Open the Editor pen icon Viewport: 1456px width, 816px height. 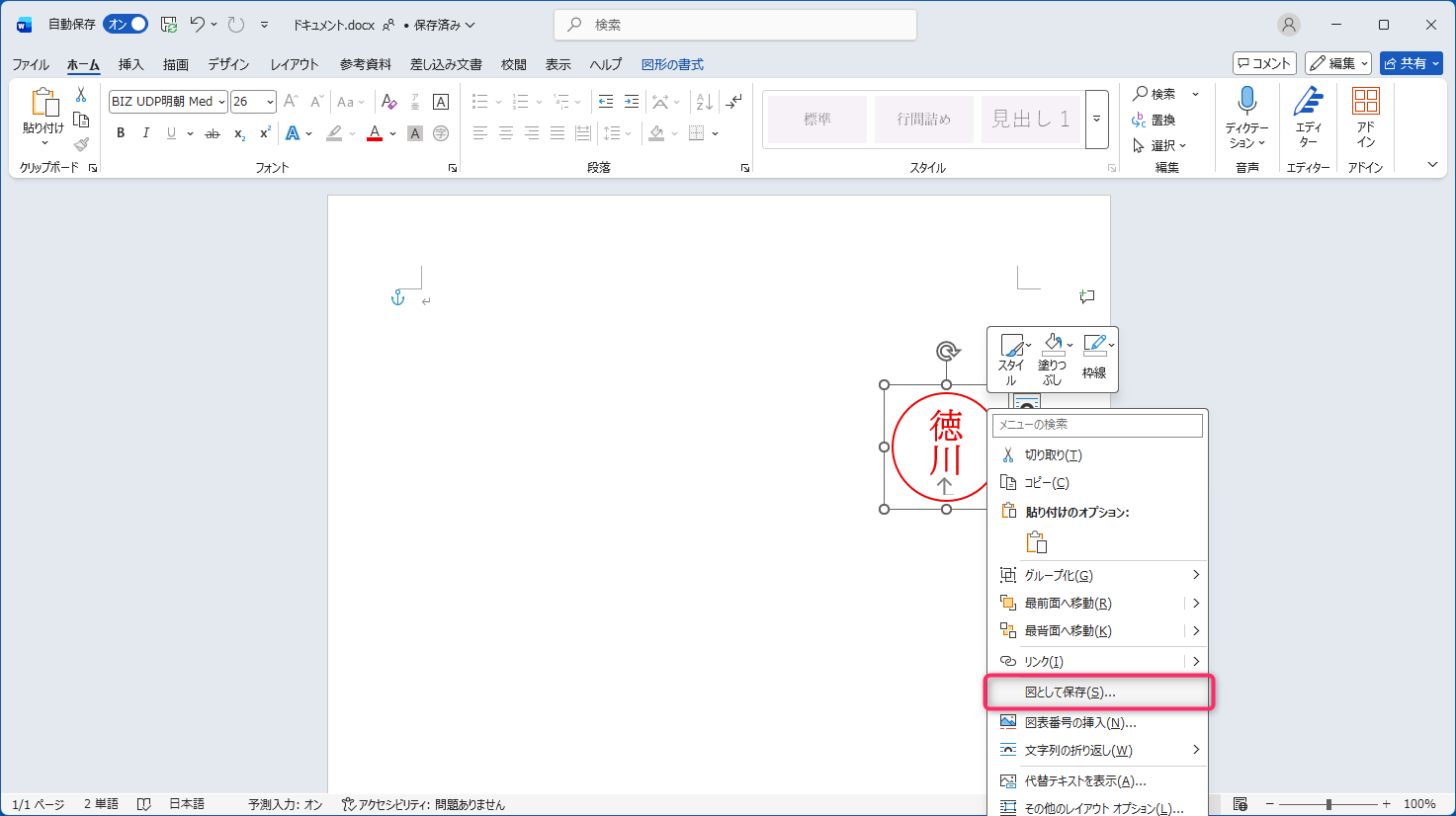tap(1308, 101)
